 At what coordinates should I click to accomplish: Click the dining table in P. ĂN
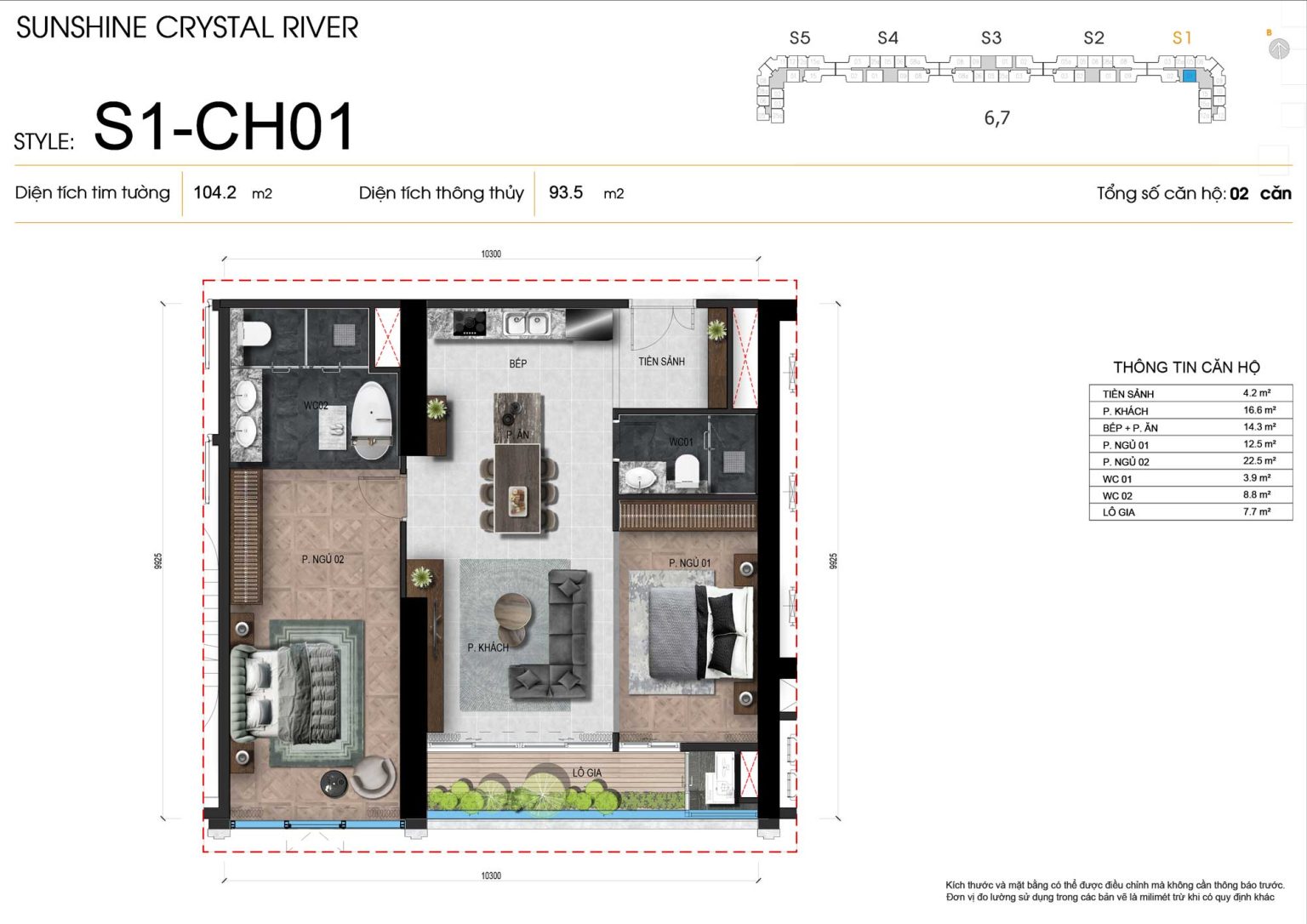click(519, 488)
